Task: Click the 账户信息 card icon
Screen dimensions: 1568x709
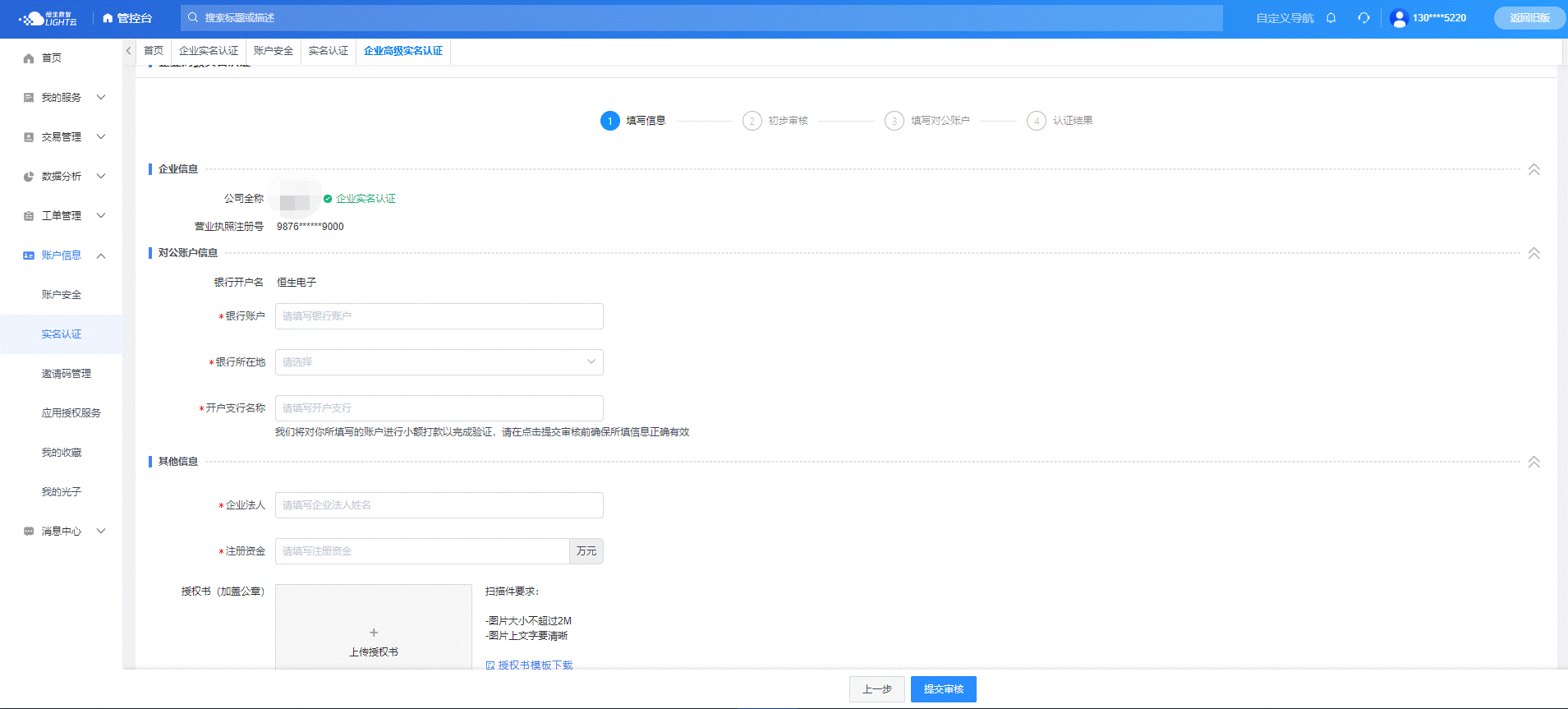Action: tap(29, 256)
